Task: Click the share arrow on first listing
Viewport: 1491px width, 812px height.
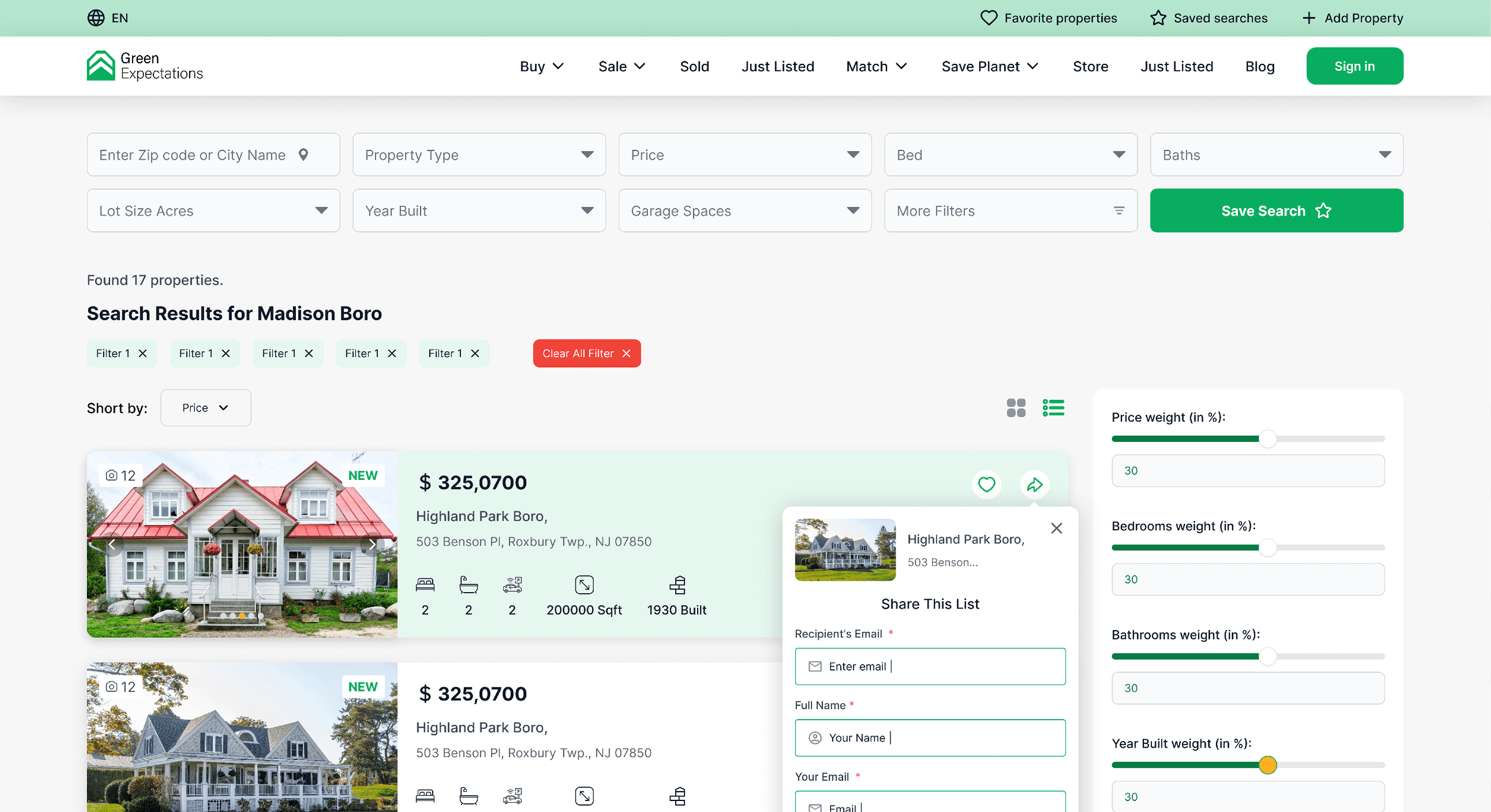Action: click(x=1035, y=484)
